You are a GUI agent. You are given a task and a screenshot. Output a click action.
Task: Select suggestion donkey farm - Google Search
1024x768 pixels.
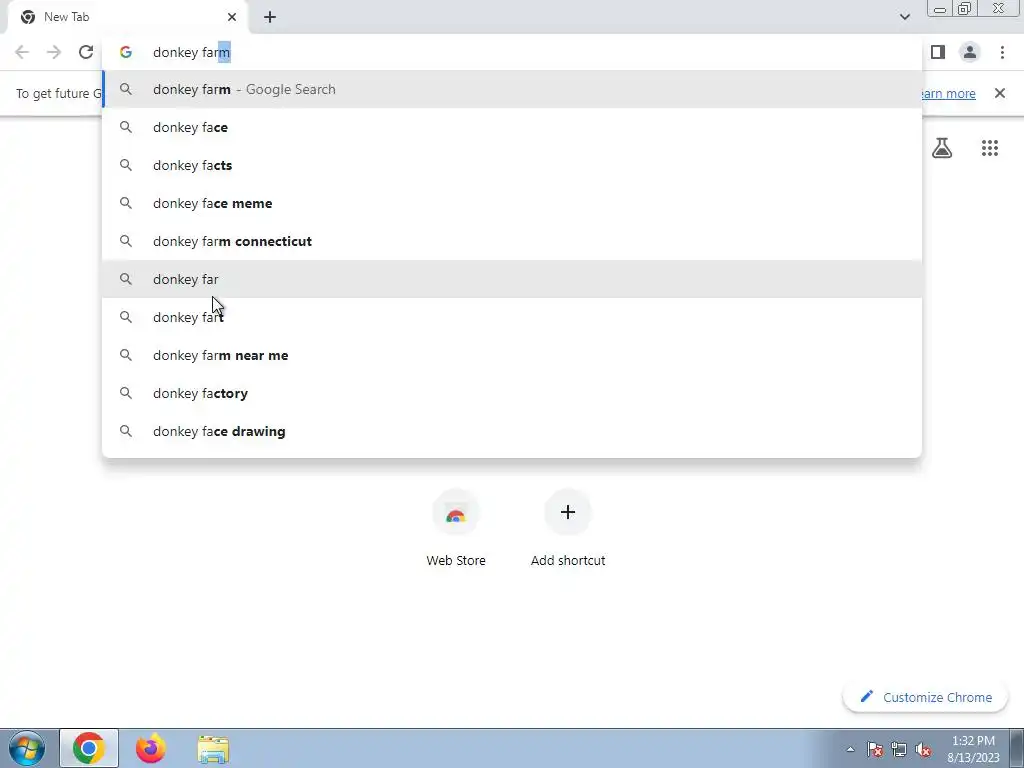pyautogui.click(x=512, y=89)
